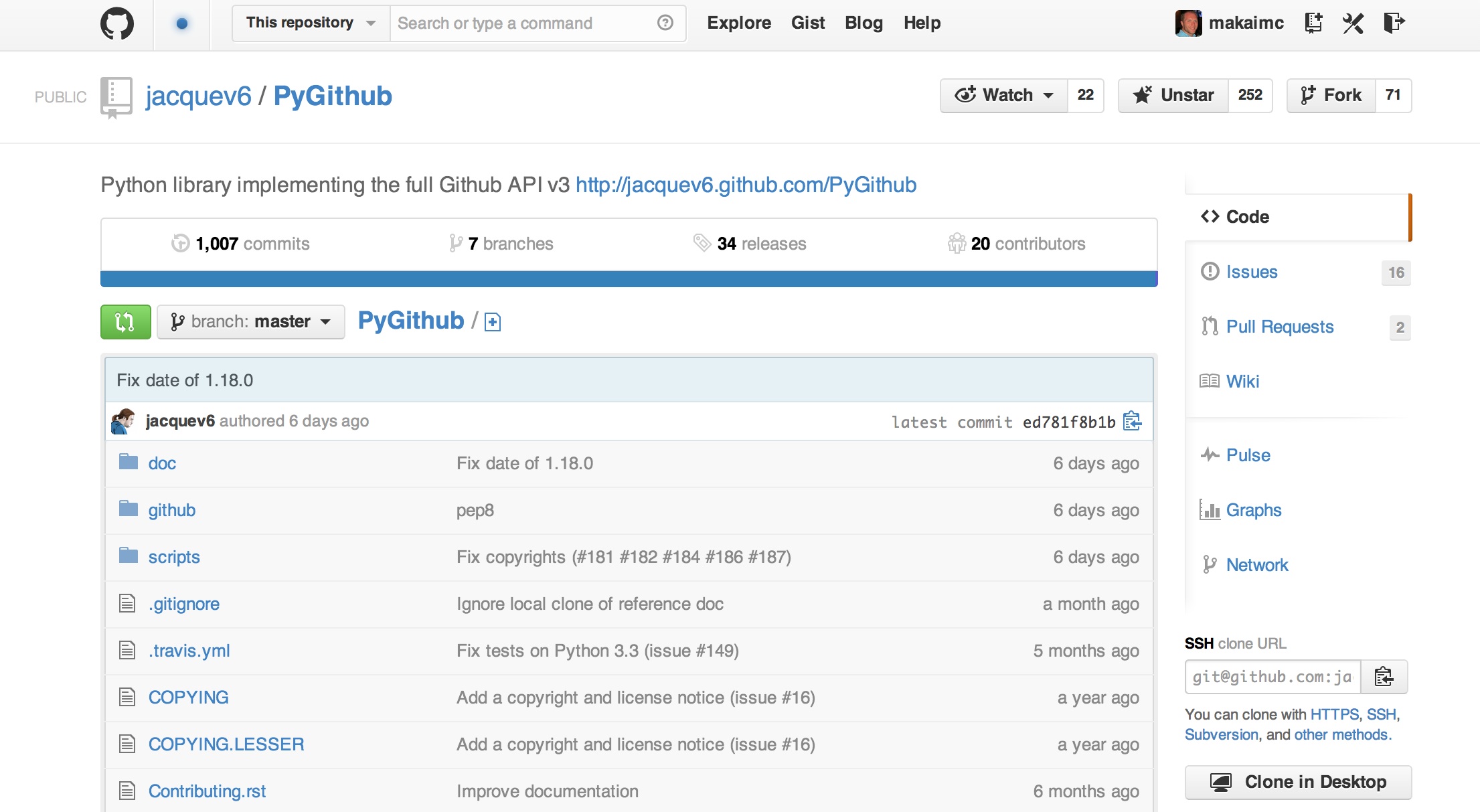Open the stargazers count 252
The height and width of the screenshot is (812, 1480).
pyautogui.click(x=1250, y=95)
